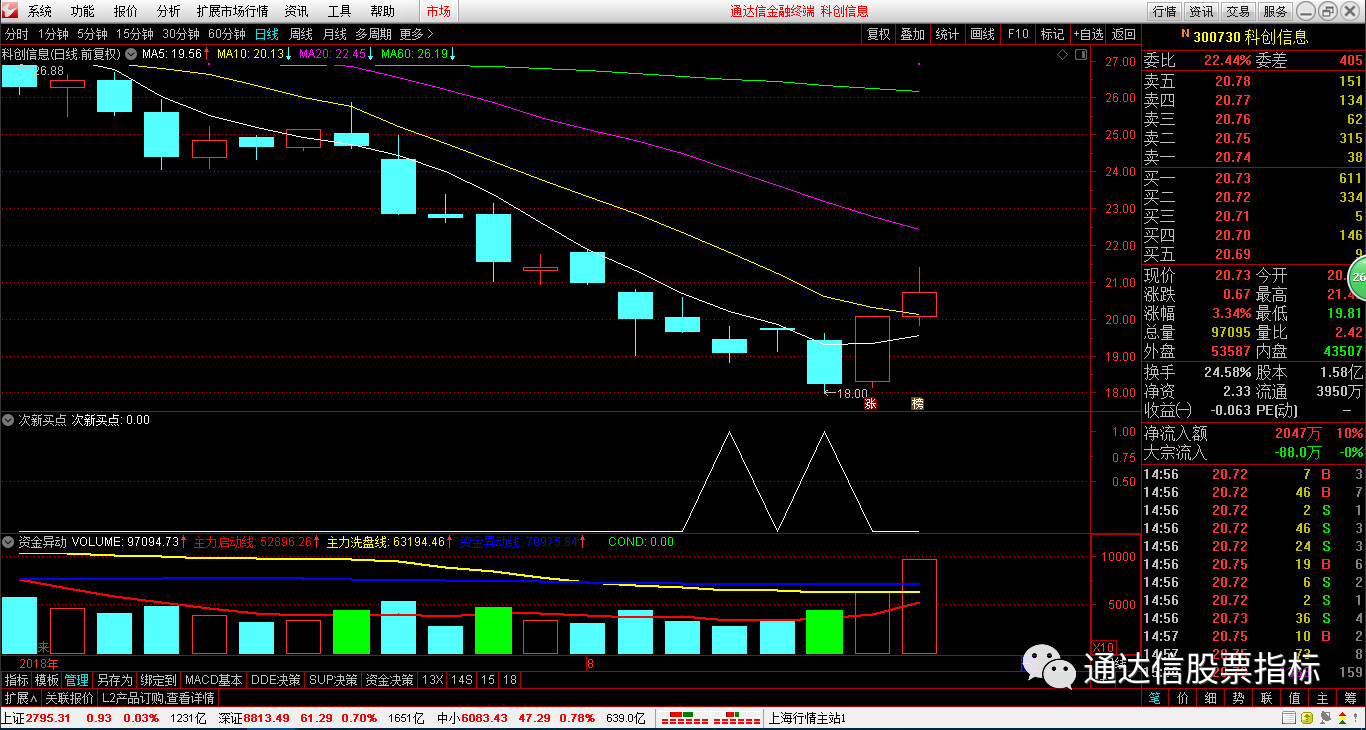Select the SUP决策 indicator template

click(332, 680)
